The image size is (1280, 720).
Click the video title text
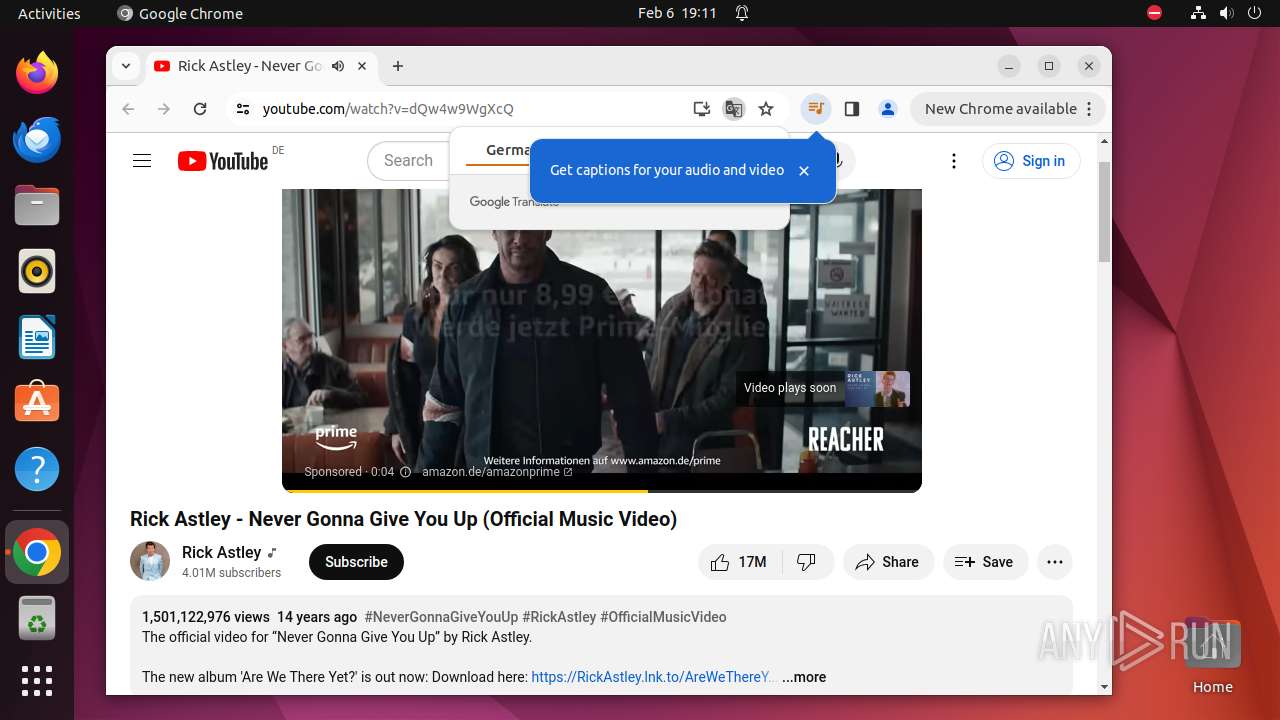click(x=403, y=519)
